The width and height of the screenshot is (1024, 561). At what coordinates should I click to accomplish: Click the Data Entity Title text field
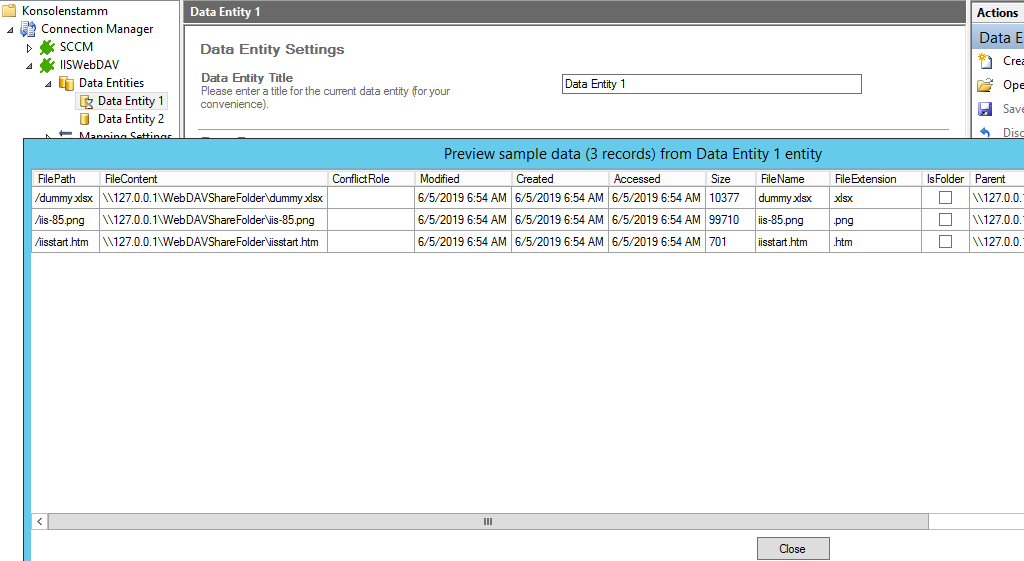tap(711, 84)
